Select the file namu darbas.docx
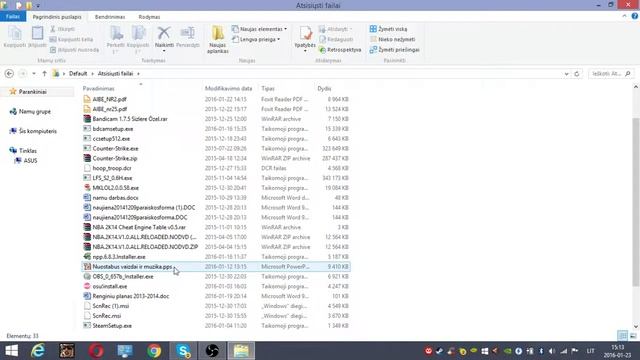Viewport: 640px width, 360px height. tap(115, 198)
